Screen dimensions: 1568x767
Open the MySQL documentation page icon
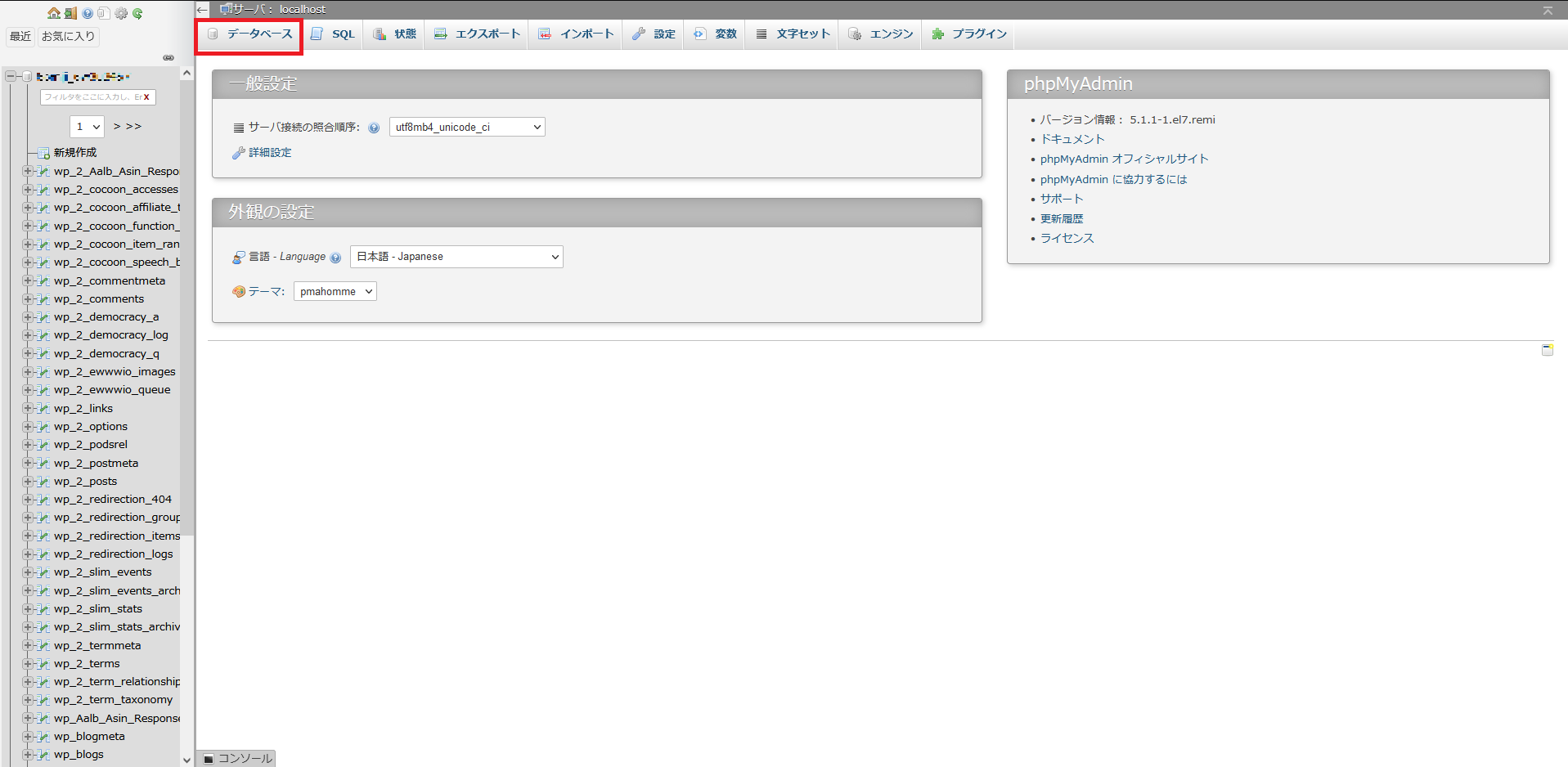103,13
